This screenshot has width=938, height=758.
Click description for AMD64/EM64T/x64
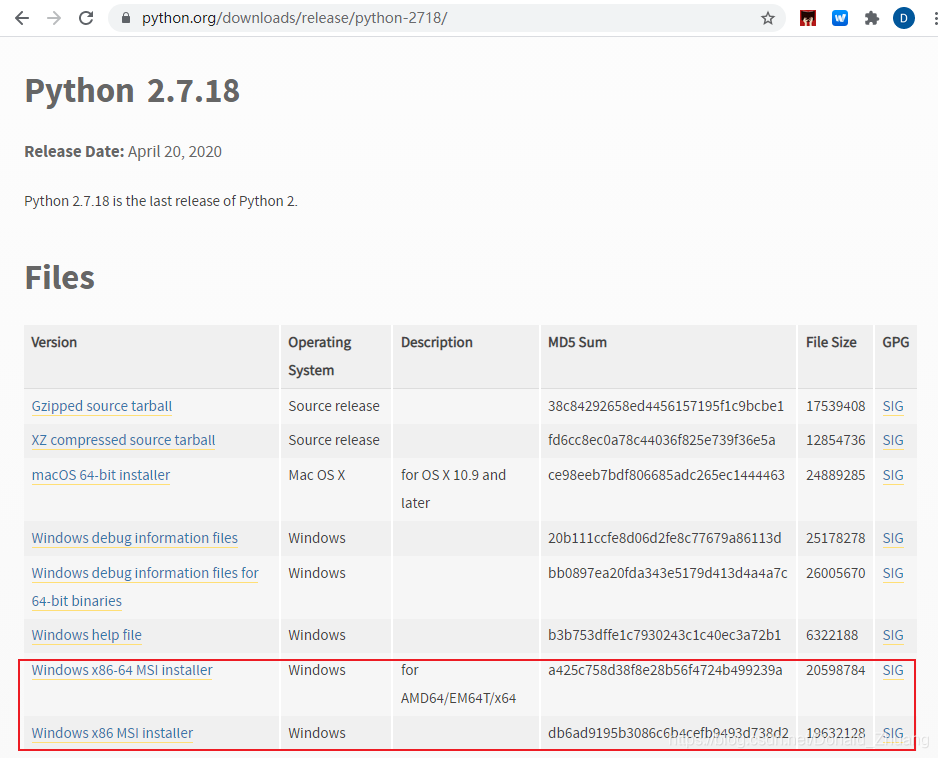pos(458,684)
